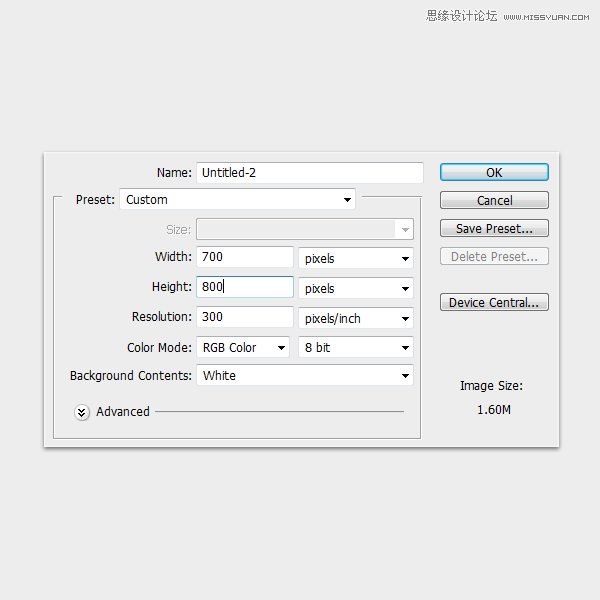Viewport: 600px width, 600px height.
Task: Open the Color Mode RGB Color dropdown
Action: (243, 347)
